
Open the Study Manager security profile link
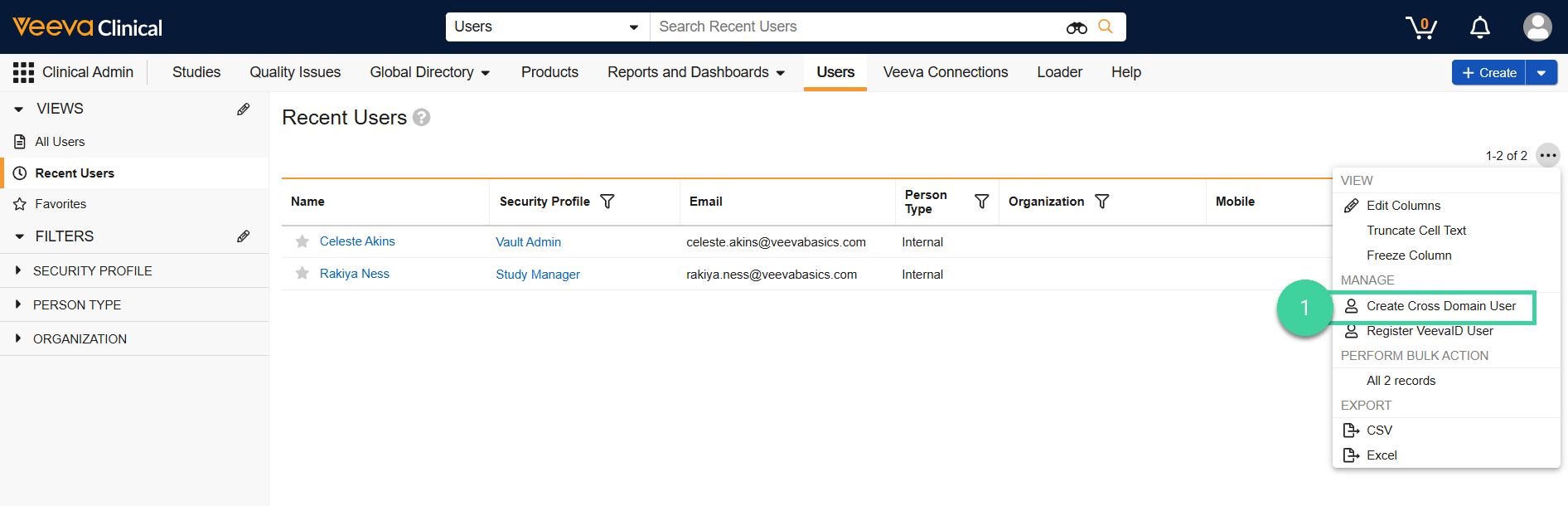pos(538,275)
